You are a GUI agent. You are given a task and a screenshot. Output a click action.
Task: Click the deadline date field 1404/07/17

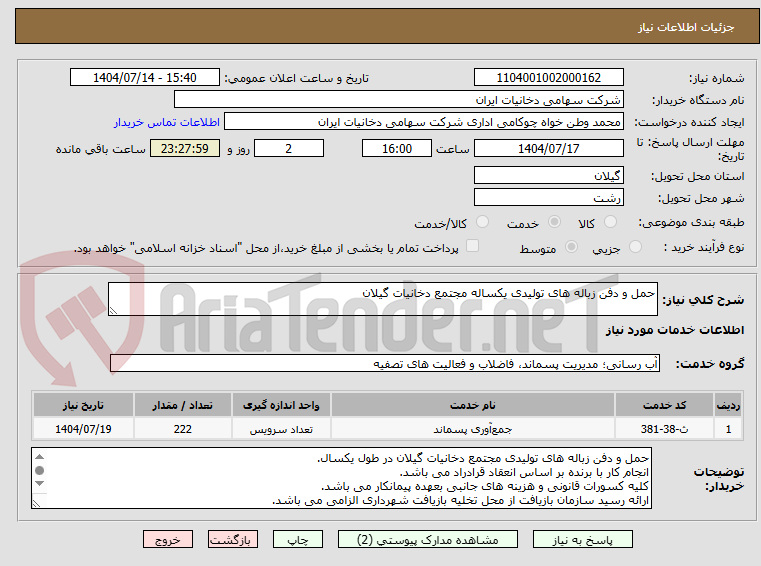click(x=548, y=148)
